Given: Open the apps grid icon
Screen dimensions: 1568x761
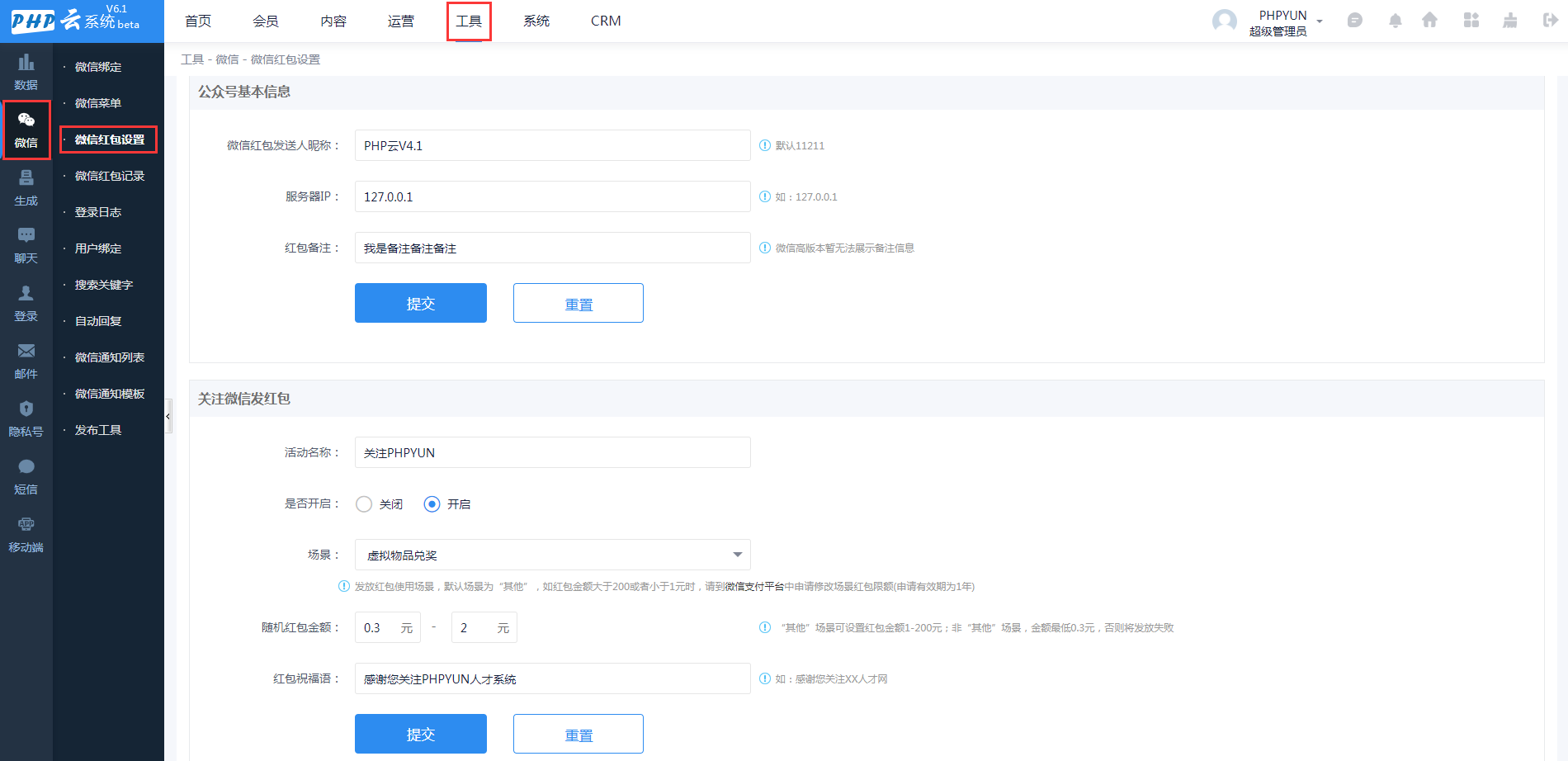Looking at the screenshot, I should coord(1471,21).
